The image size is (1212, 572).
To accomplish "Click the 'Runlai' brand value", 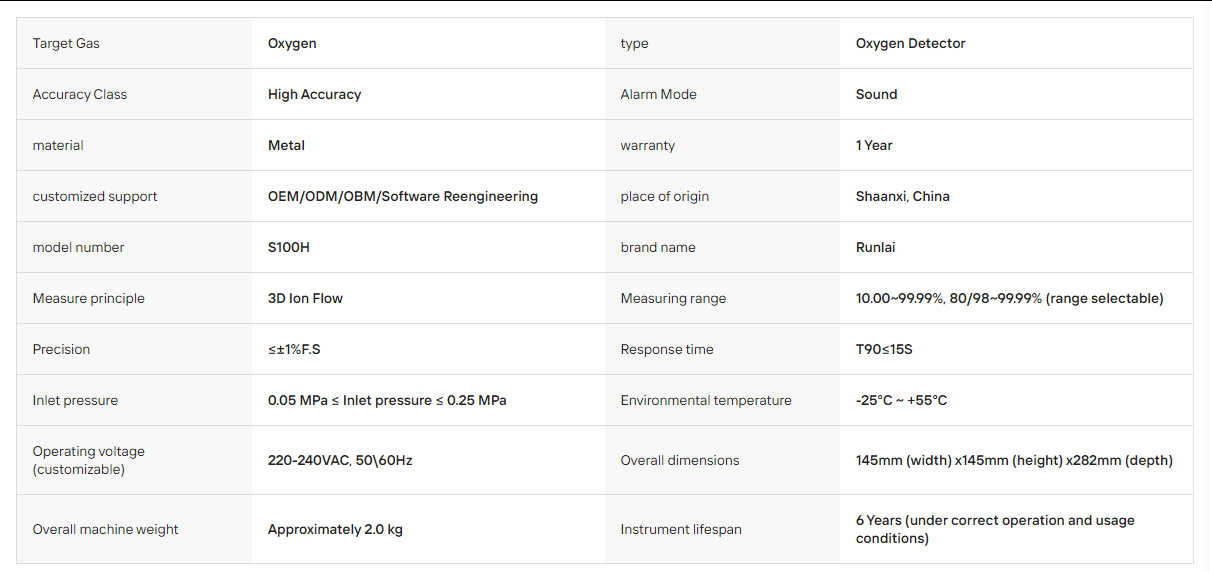I will pos(877,247).
